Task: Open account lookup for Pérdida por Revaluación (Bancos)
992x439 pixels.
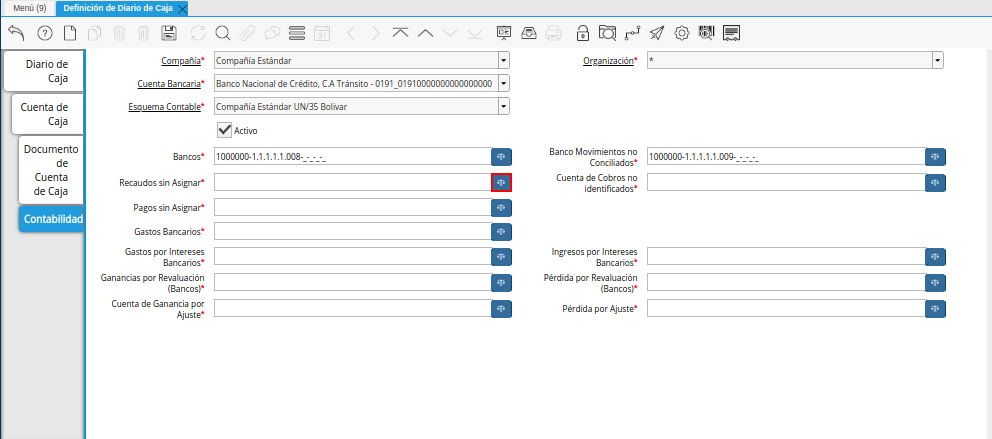Action: tap(936, 283)
